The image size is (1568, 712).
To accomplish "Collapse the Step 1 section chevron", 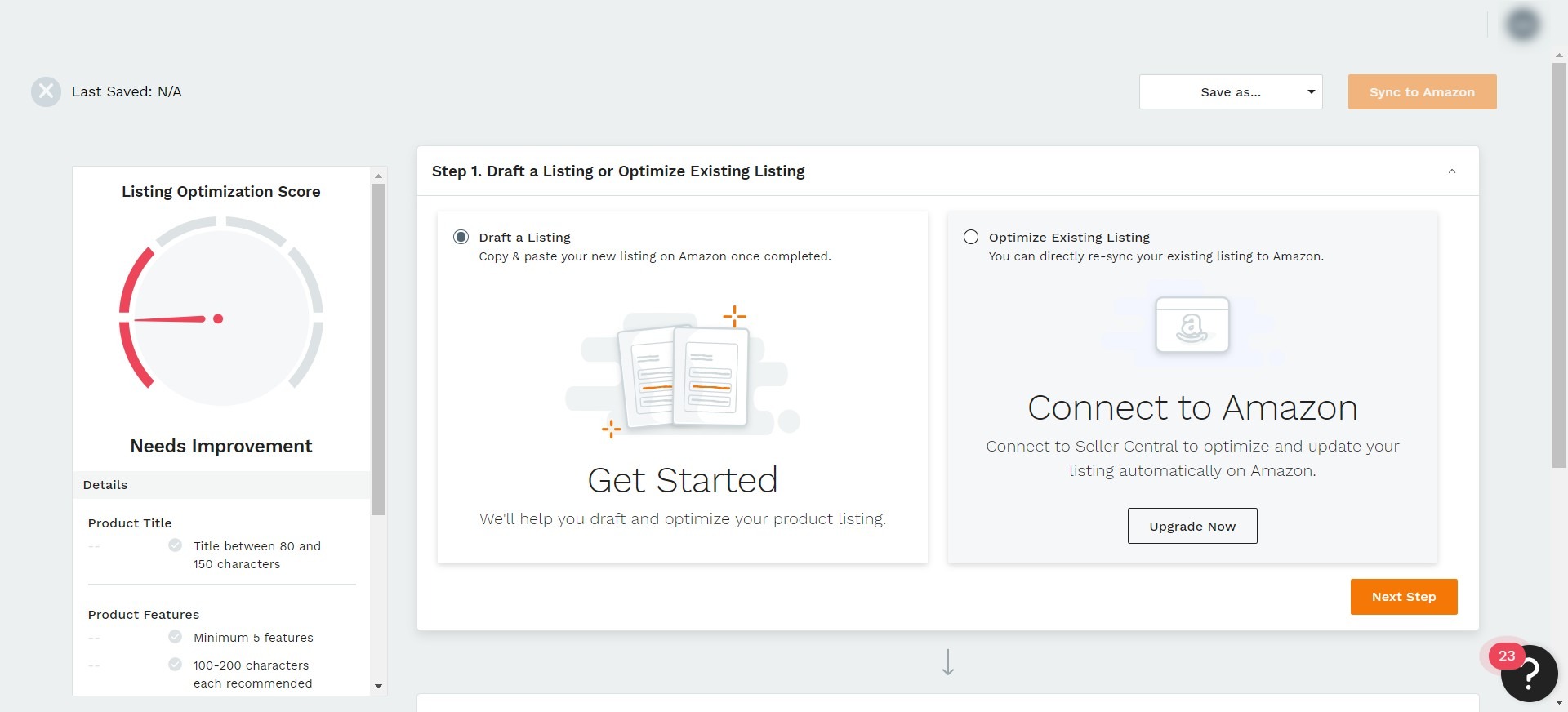I will [x=1452, y=171].
